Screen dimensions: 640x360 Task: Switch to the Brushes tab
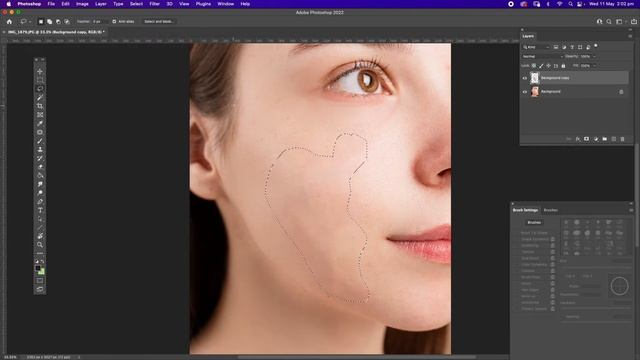click(551, 210)
